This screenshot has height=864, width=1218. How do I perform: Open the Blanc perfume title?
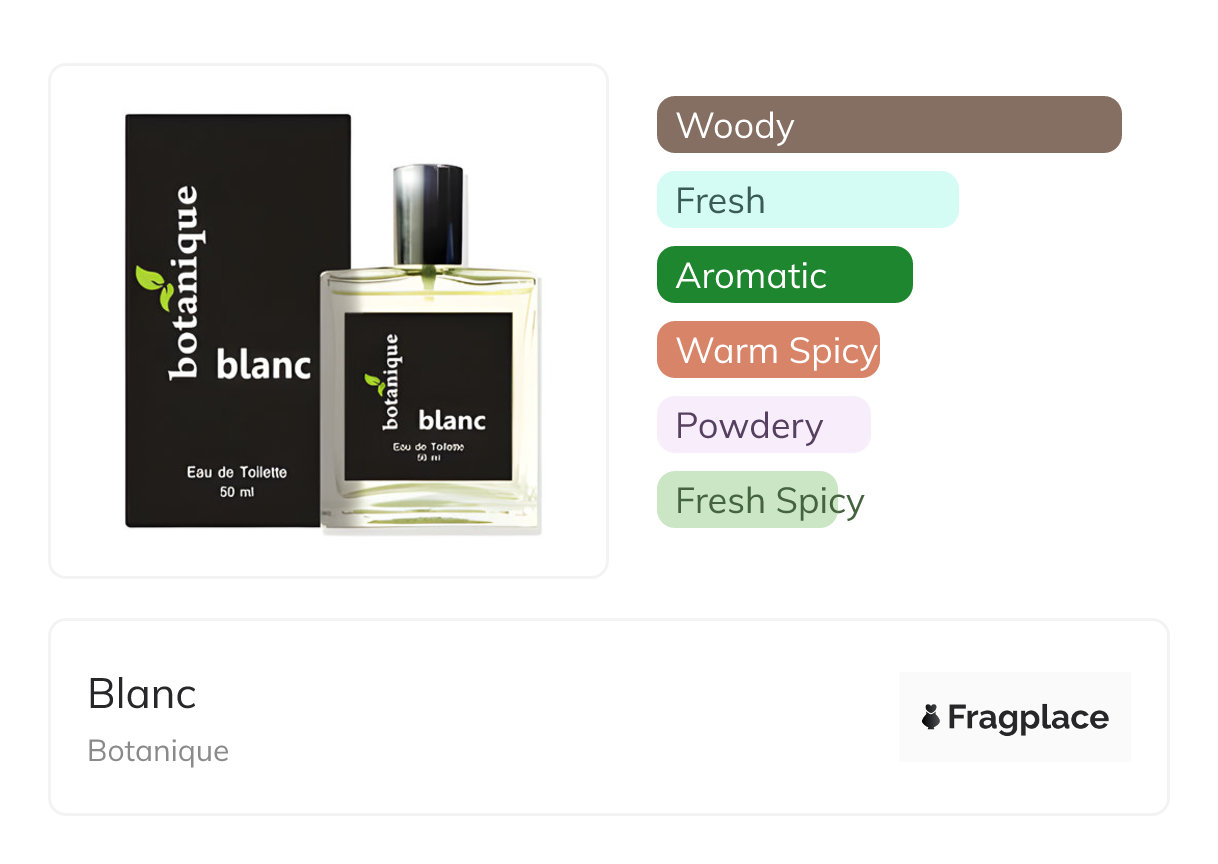click(x=142, y=694)
